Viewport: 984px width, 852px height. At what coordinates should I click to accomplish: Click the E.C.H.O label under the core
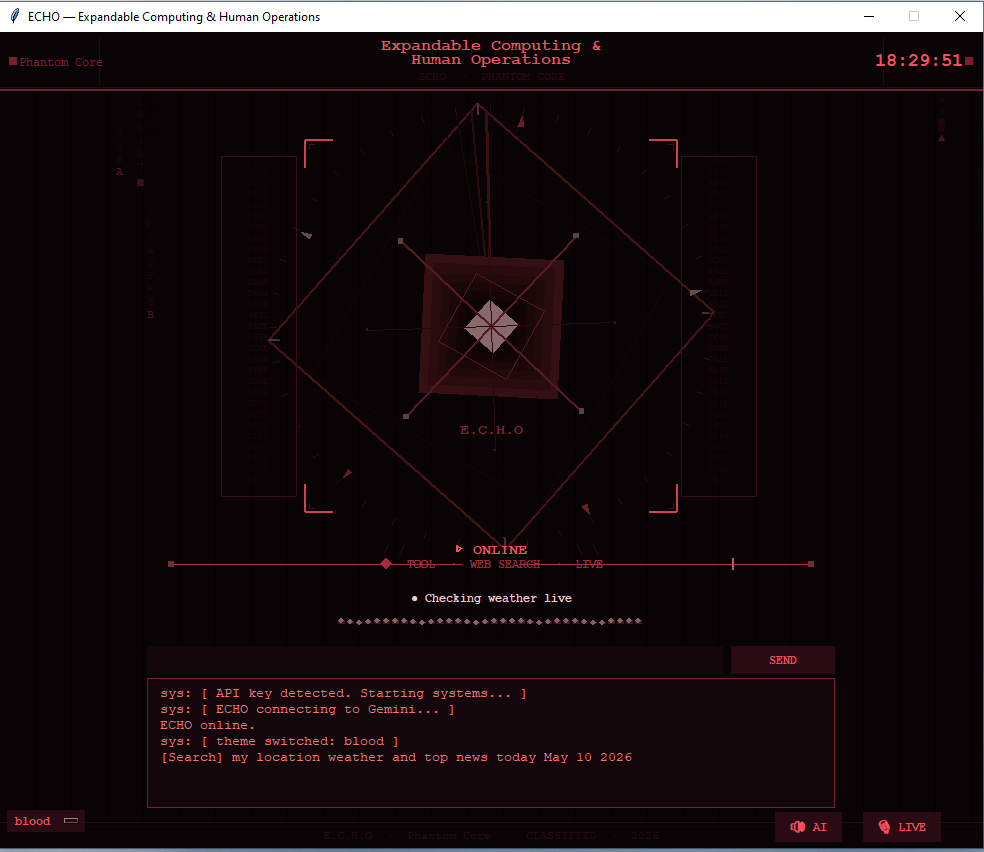(492, 430)
